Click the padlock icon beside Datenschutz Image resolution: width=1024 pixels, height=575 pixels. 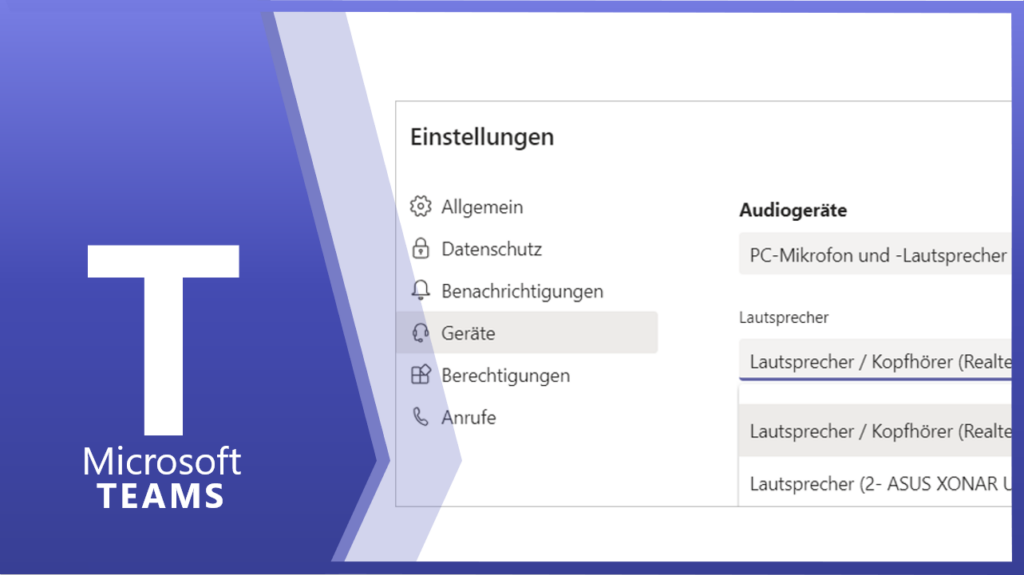tap(421, 249)
